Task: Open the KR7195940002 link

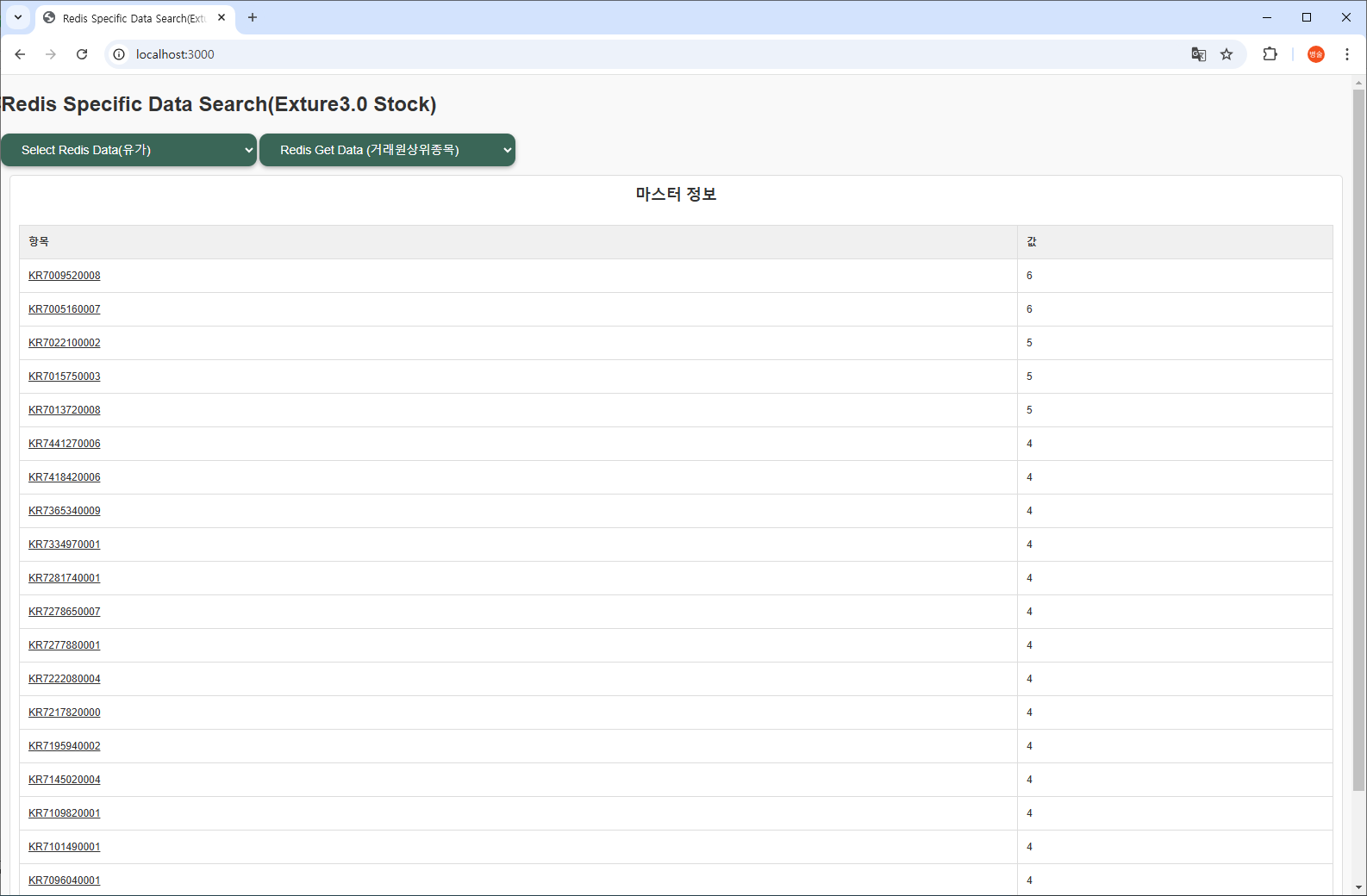Action: [65, 746]
